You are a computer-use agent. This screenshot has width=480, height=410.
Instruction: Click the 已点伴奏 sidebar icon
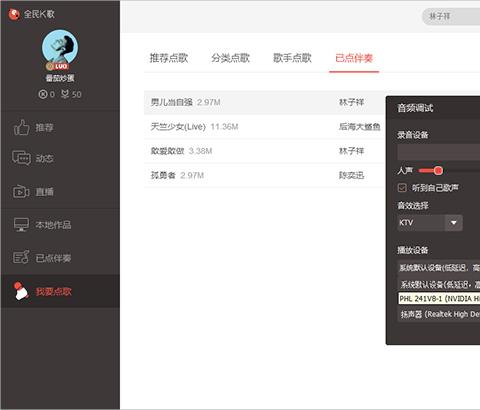tap(21, 257)
